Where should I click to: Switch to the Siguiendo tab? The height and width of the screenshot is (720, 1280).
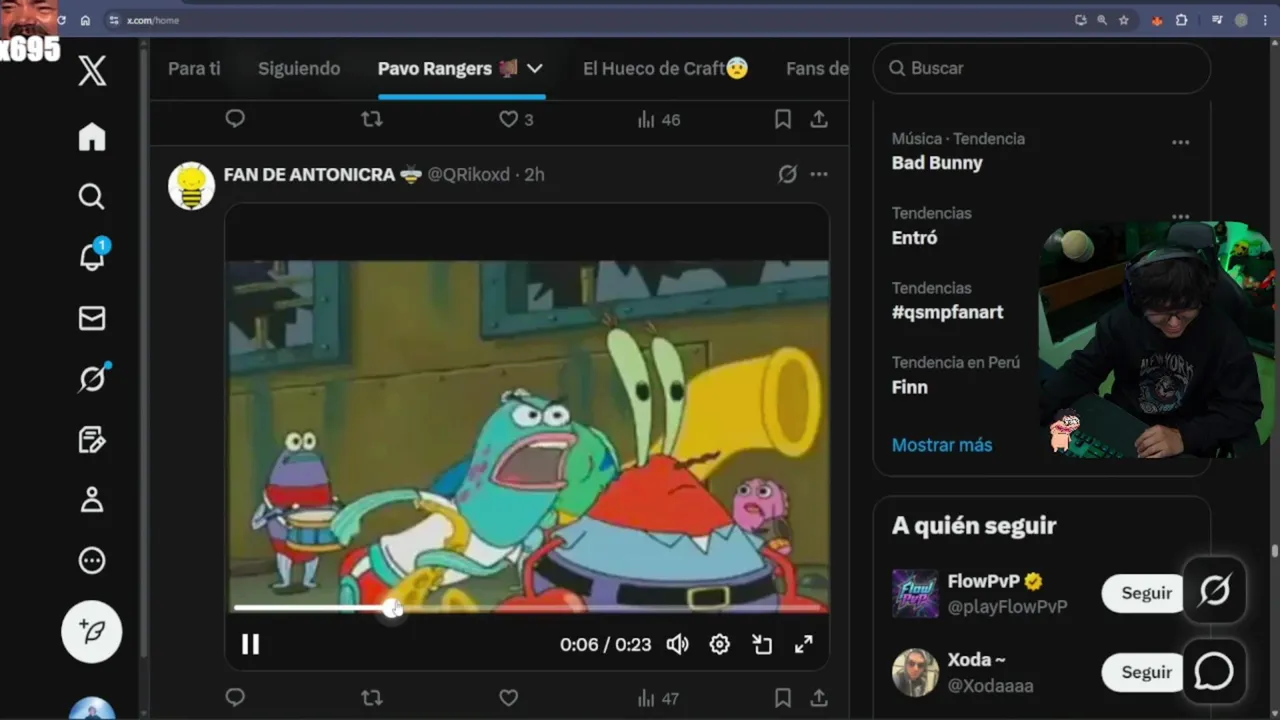click(x=299, y=68)
